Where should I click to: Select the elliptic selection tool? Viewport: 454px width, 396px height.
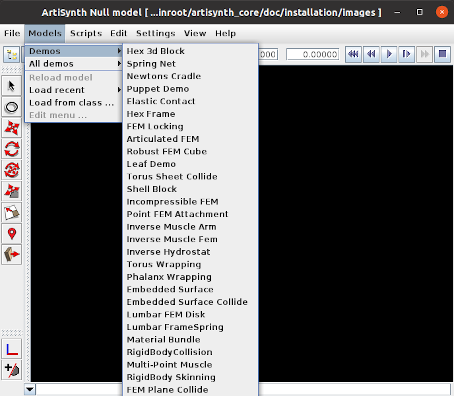[12, 107]
